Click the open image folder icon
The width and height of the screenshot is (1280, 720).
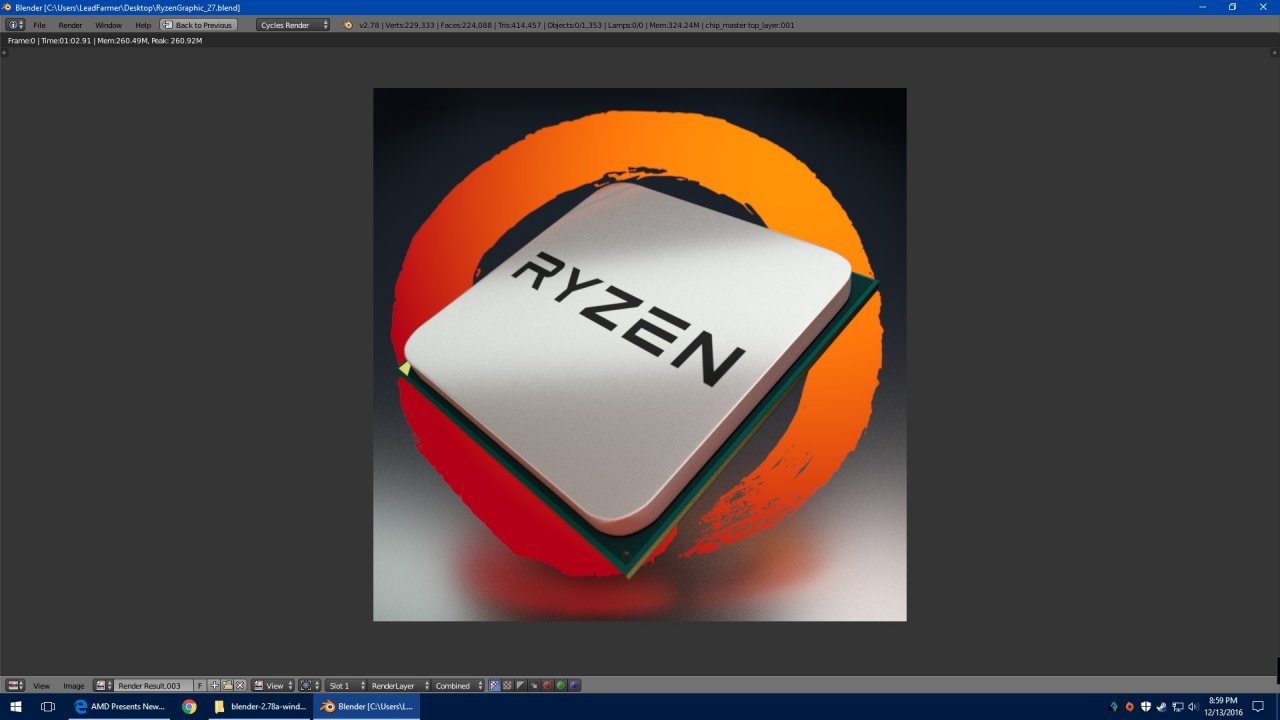pyautogui.click(x=227, y=686)
